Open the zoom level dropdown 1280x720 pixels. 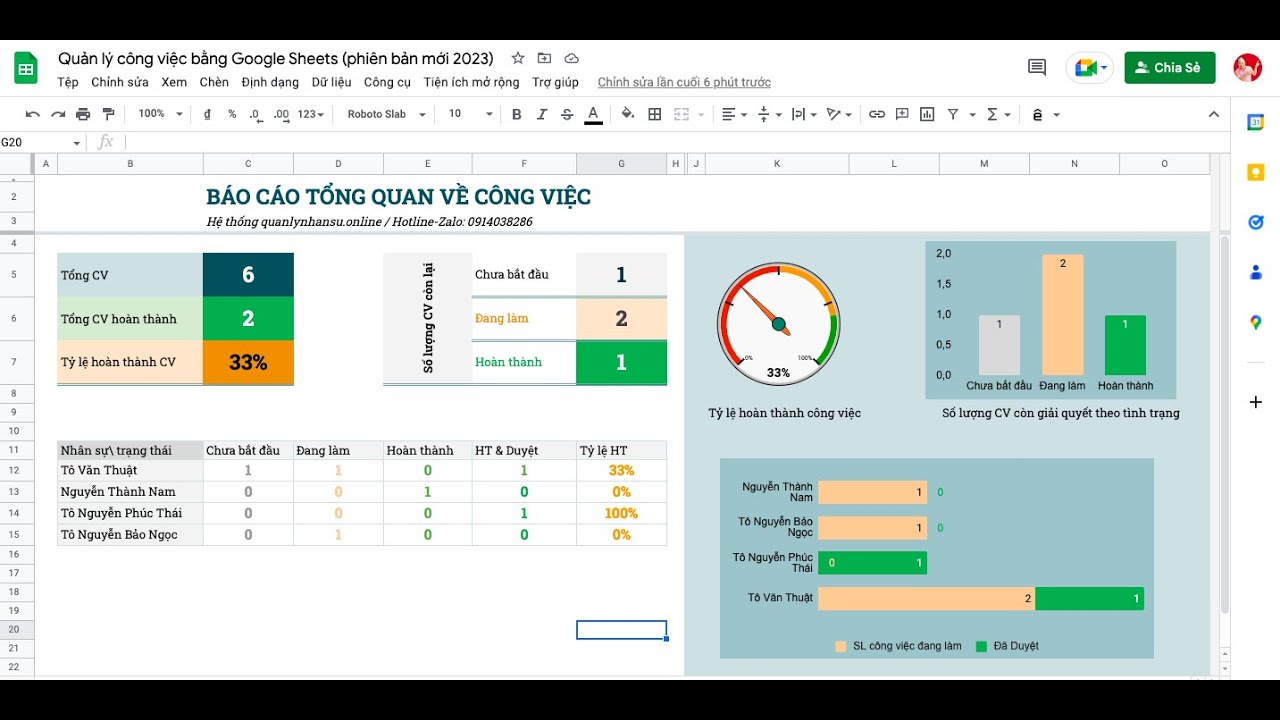(x=160, y=114)
